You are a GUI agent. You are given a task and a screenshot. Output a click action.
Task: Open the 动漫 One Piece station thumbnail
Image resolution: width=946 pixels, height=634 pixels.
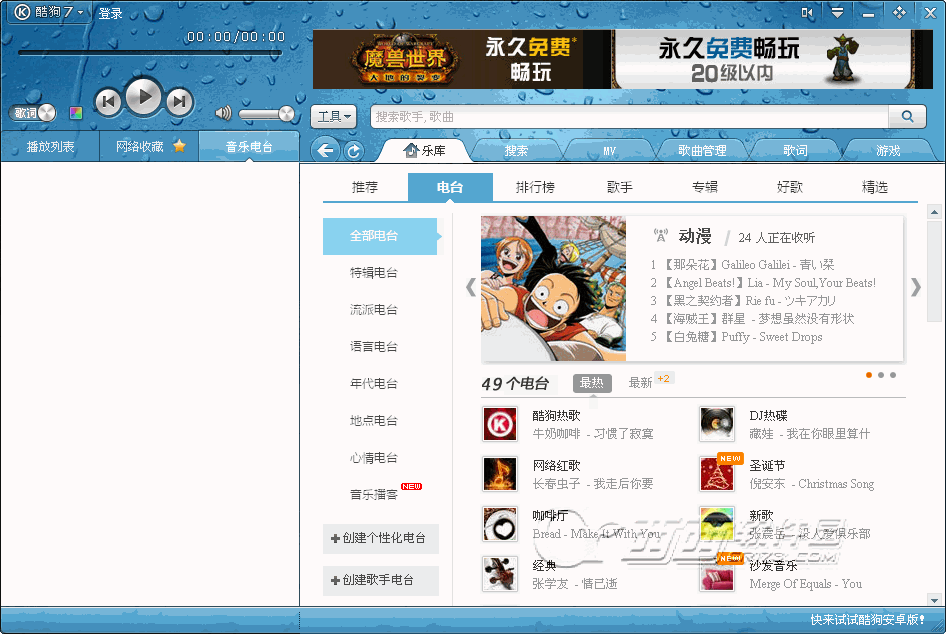(x=553, y=288)
